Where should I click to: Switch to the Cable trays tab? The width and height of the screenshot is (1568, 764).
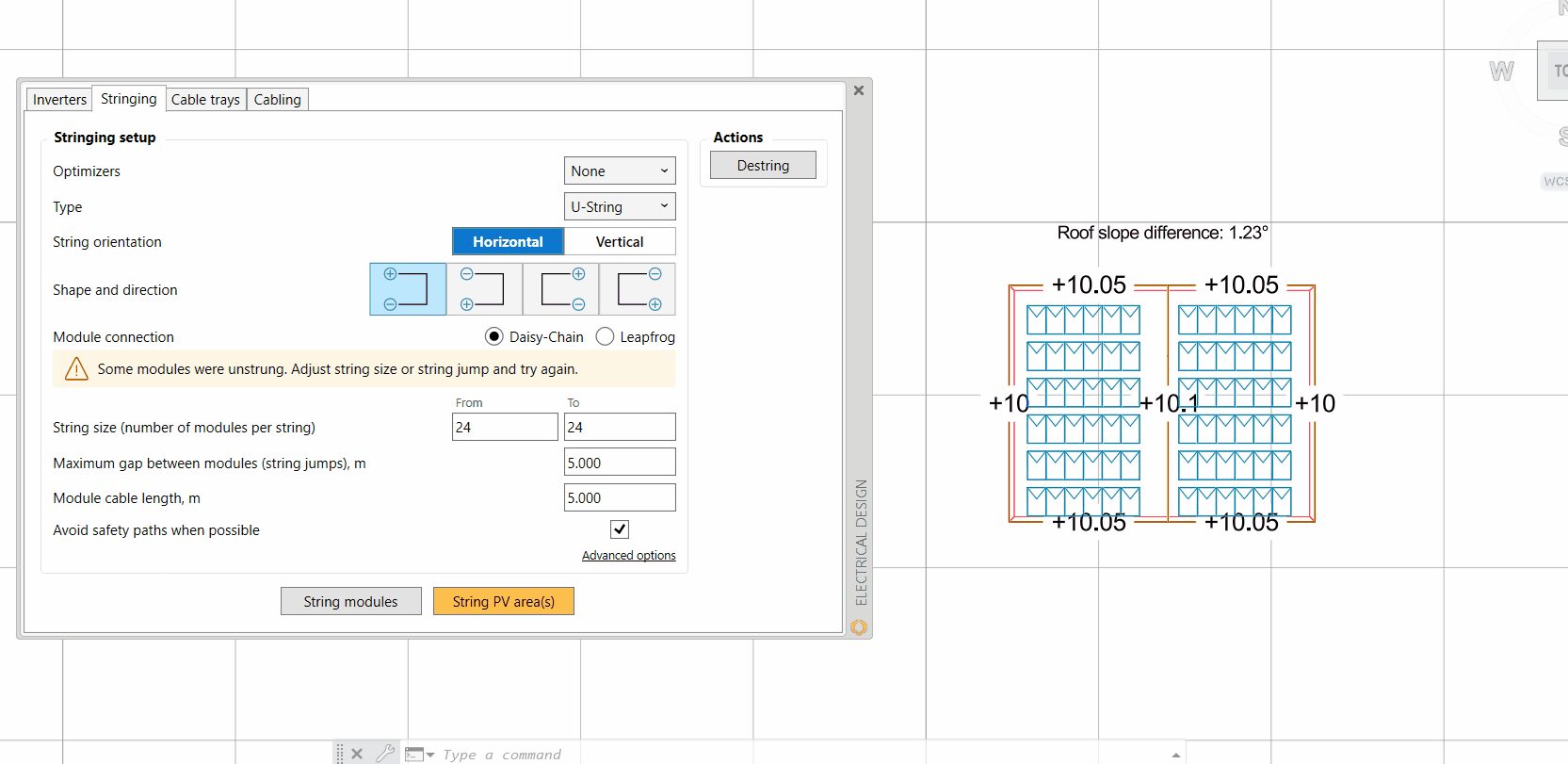(205, 99)
